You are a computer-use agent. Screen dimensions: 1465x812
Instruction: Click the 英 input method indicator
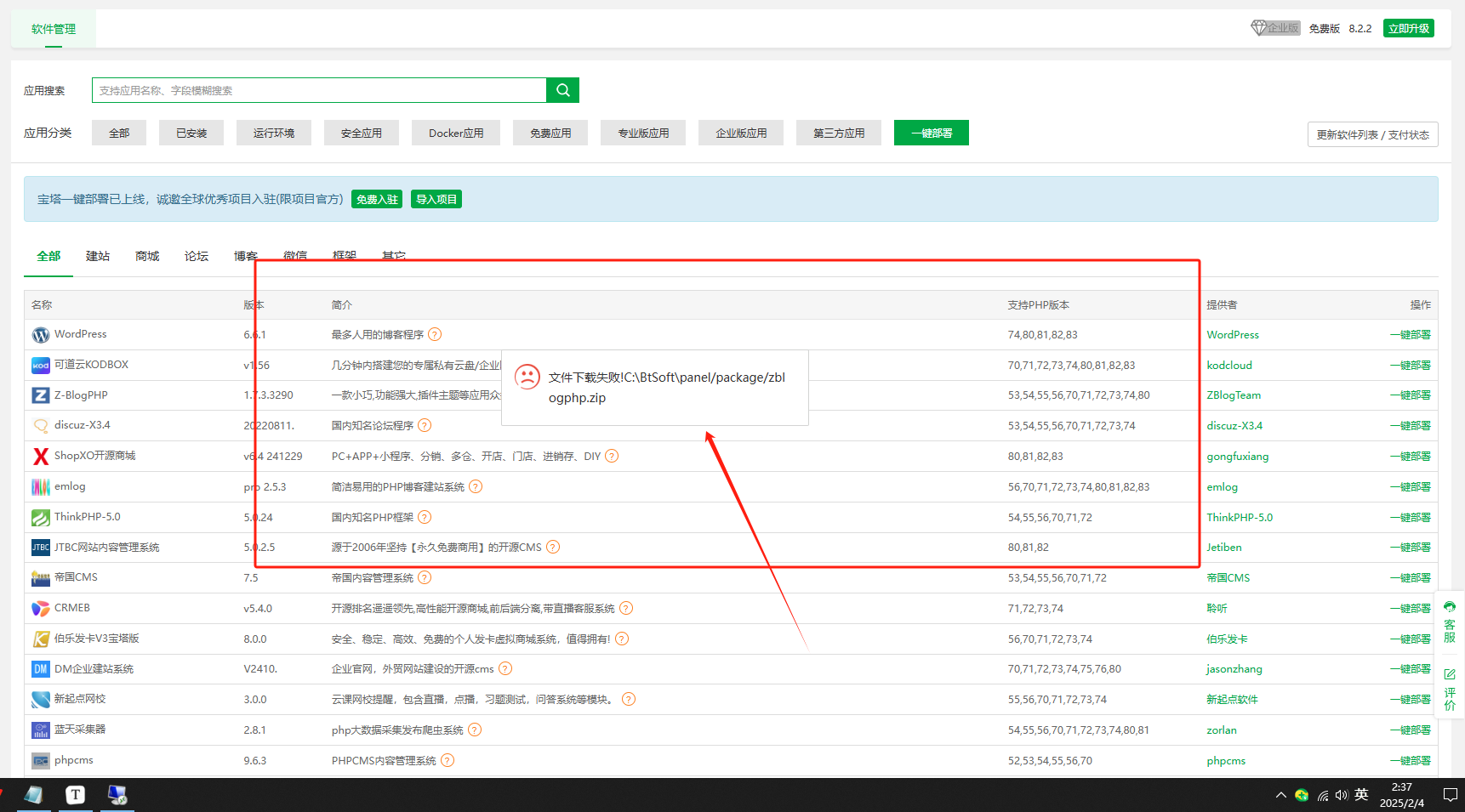pos(1361,795)
